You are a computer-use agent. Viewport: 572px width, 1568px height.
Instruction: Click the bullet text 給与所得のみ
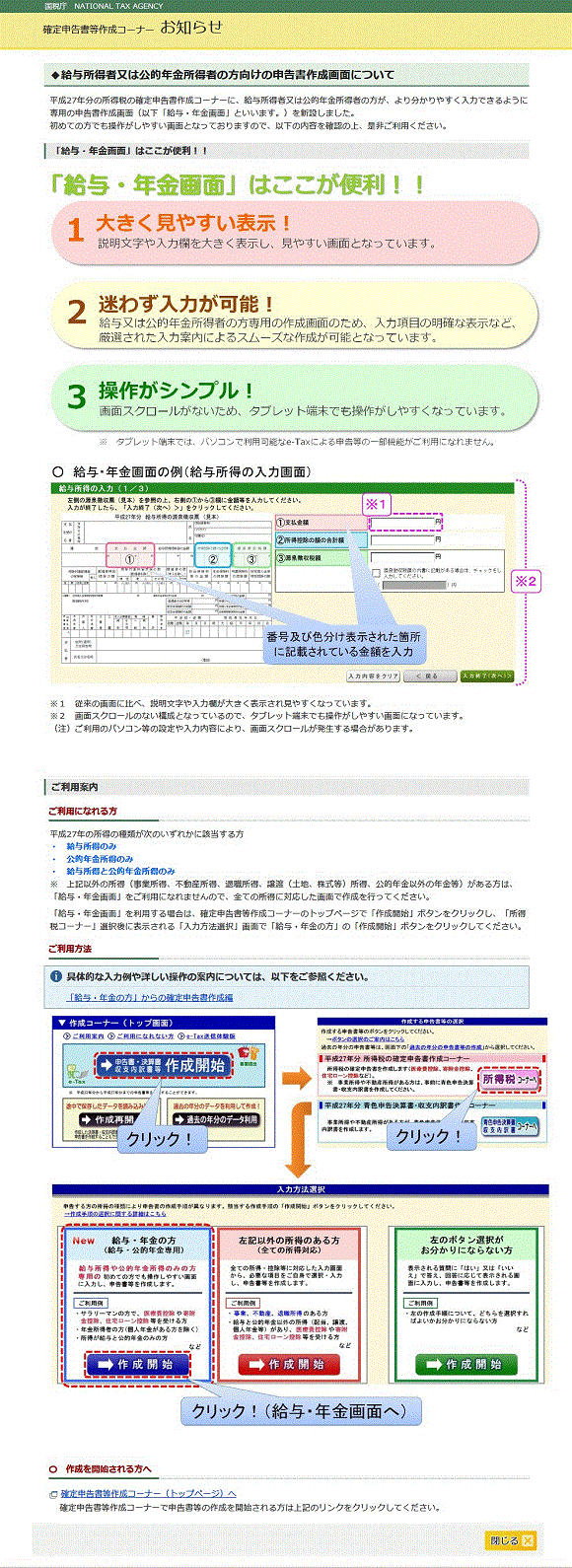[91, 846]
